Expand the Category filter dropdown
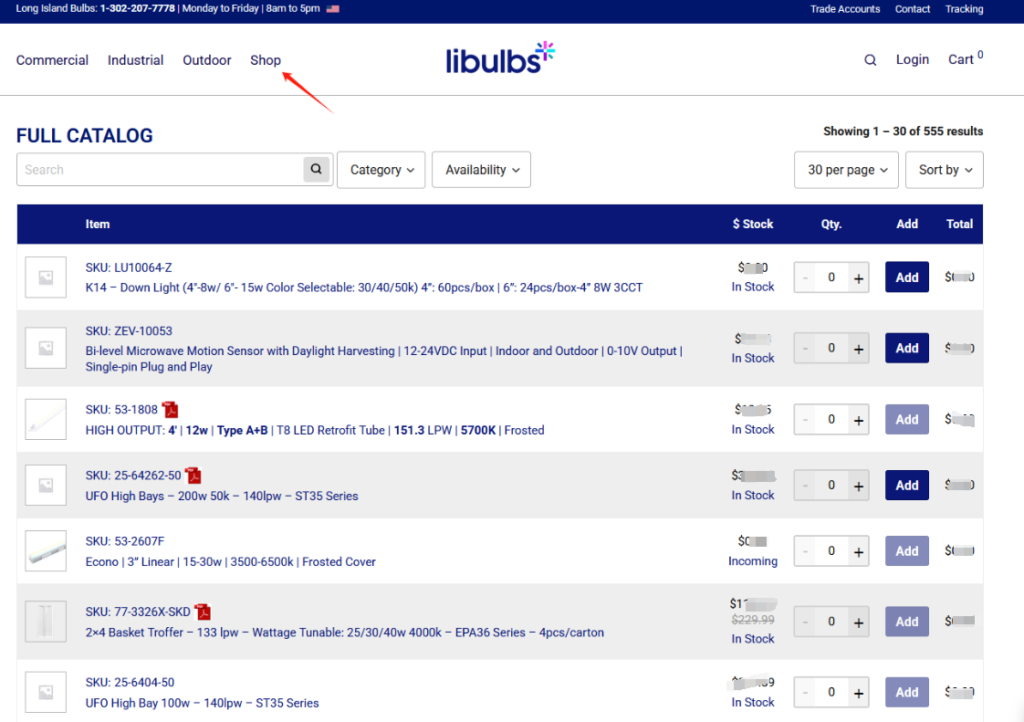 click(381, 170)
